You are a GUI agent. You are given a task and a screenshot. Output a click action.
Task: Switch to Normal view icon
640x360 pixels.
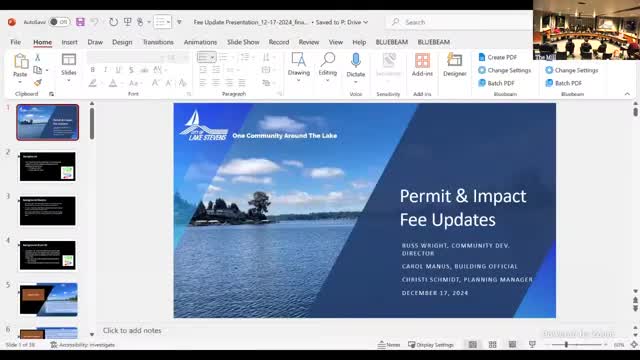(473, 345)
